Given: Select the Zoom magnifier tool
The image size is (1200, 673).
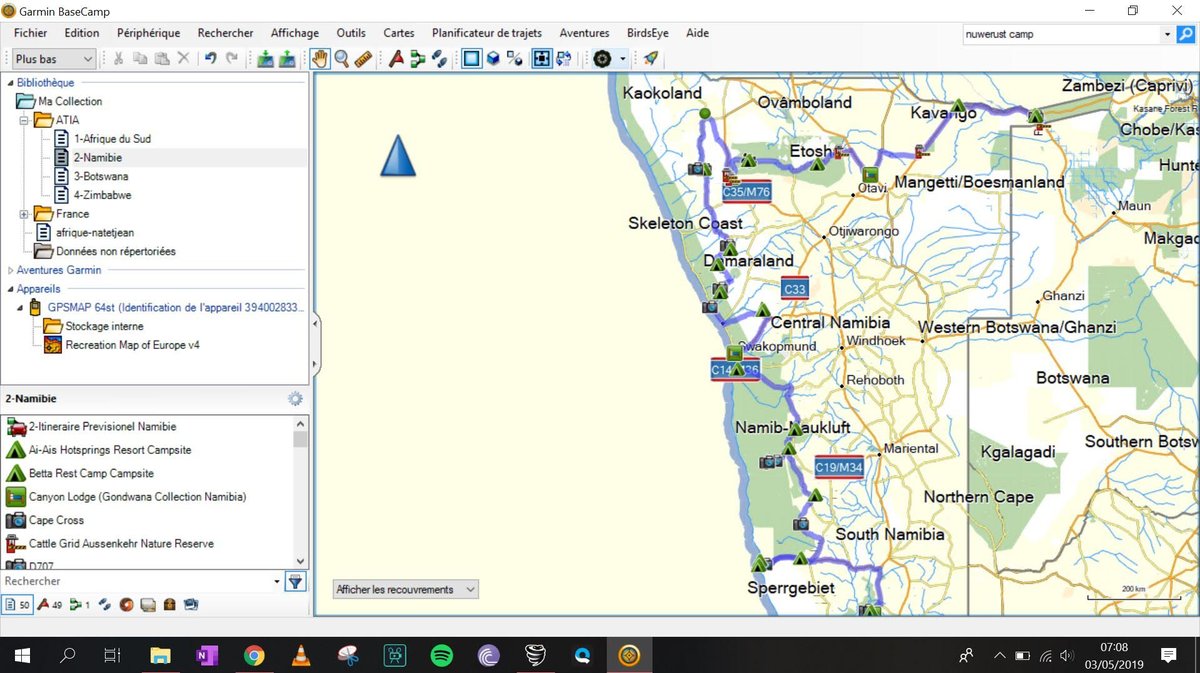Looking at the screenshot, I should click(x=342, y=59).
